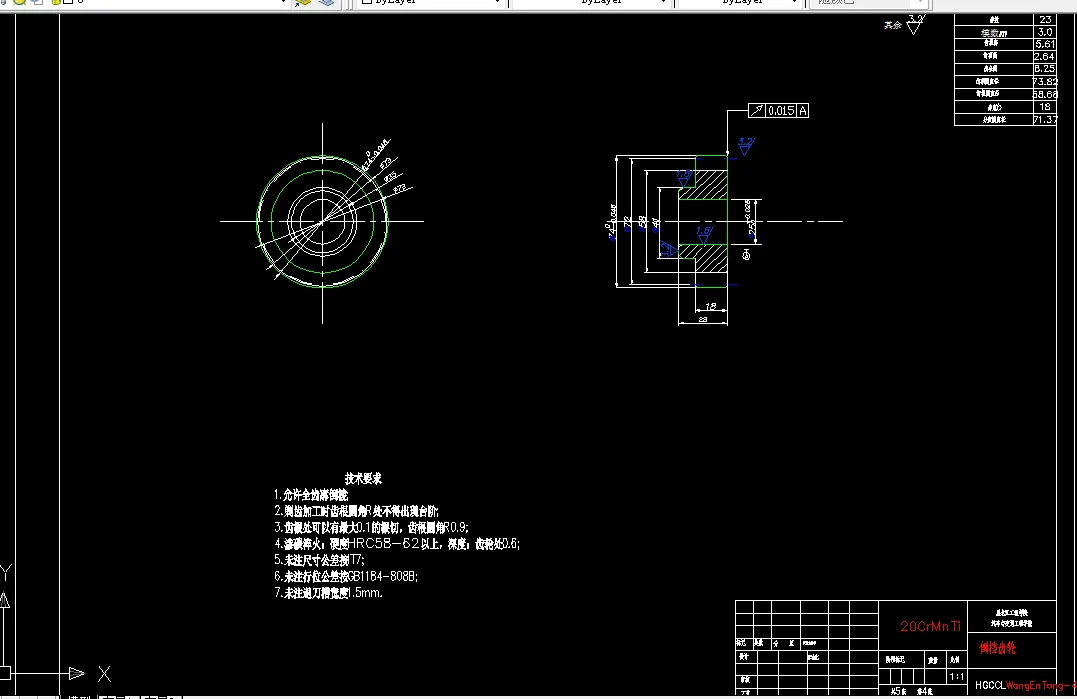The image size is (1077, 699).
Task: Click gear table value 3.0
Action: coord(1045,32)
